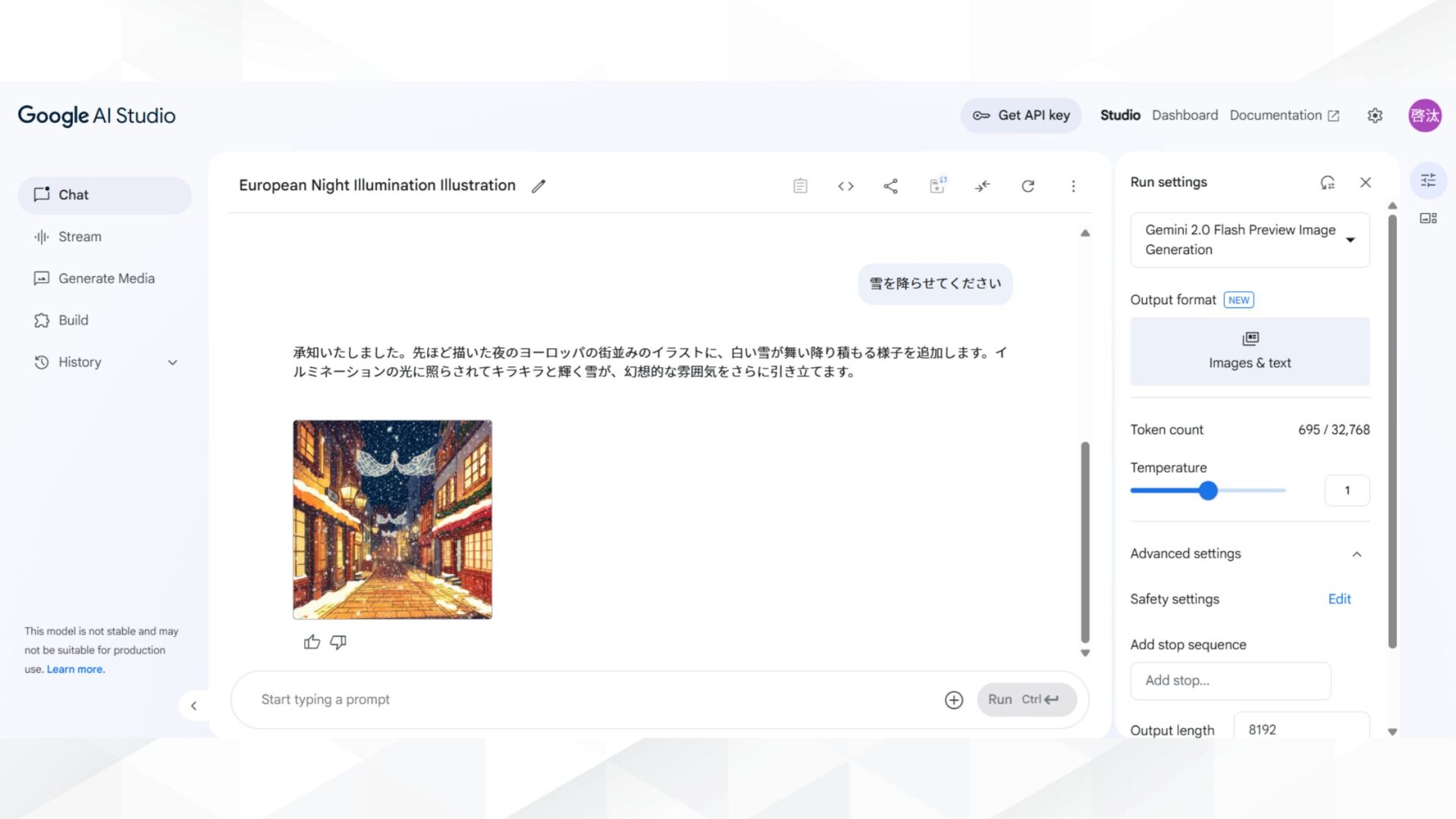Image resolution: width=1456 pixels, height=819 pixels.
Task: Open the system instructions clipboard icon
Action: point(799,186)
